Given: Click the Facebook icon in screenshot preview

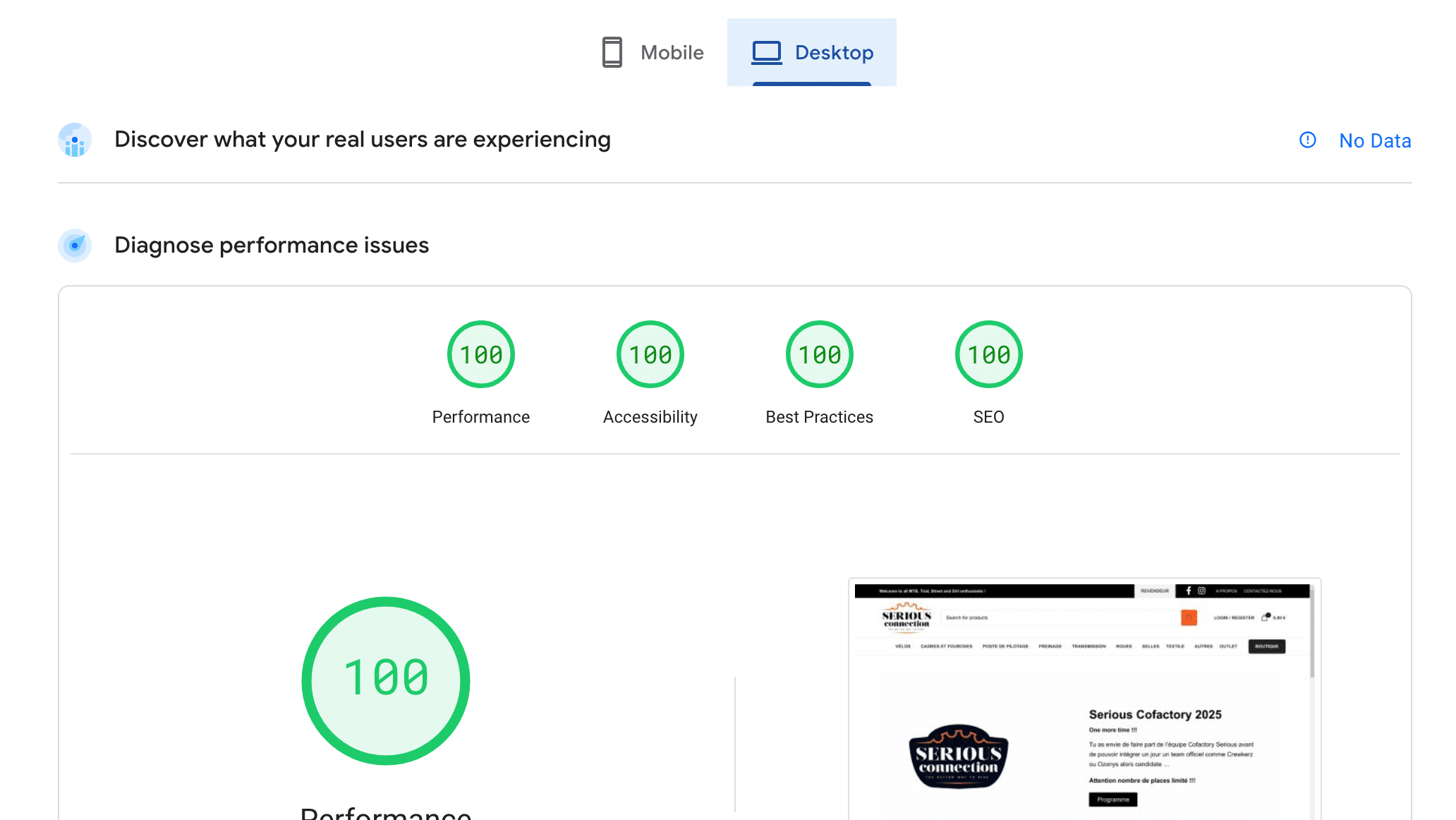Looking at the screenshot, I should (x=1189, y=591).
